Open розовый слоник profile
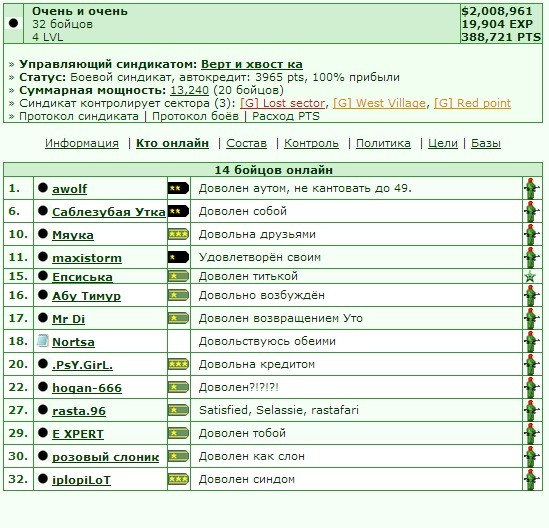The image size is (549, 528). (105, 458)
